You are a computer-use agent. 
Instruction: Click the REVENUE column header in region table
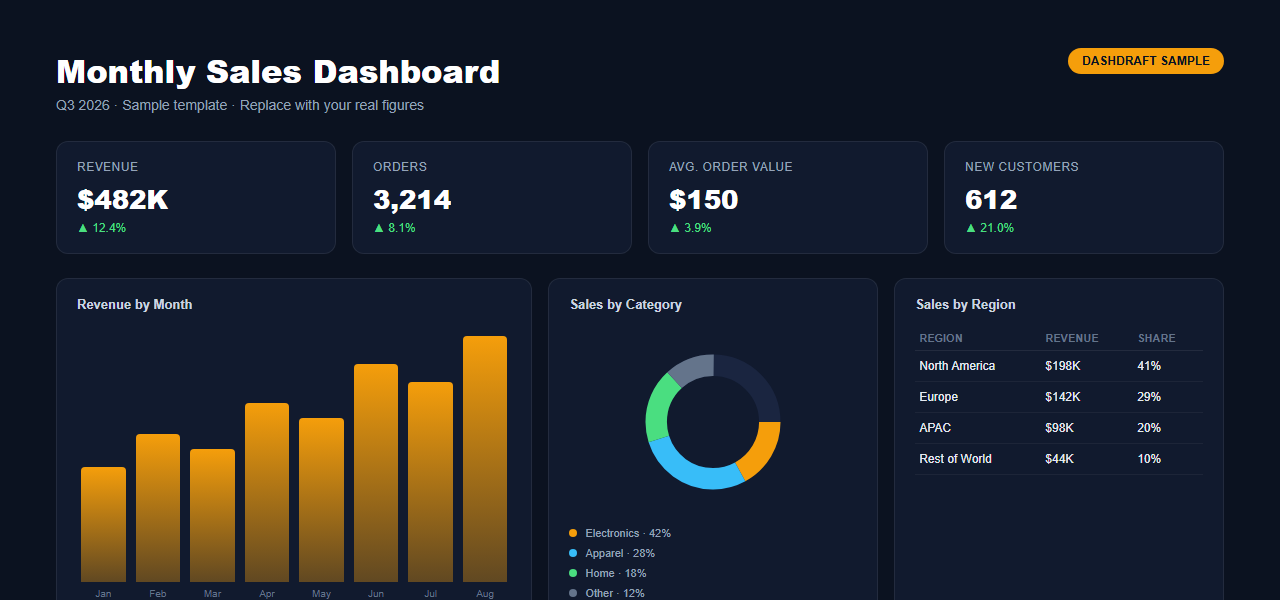pyautogui.click(x=1072, y=338)
